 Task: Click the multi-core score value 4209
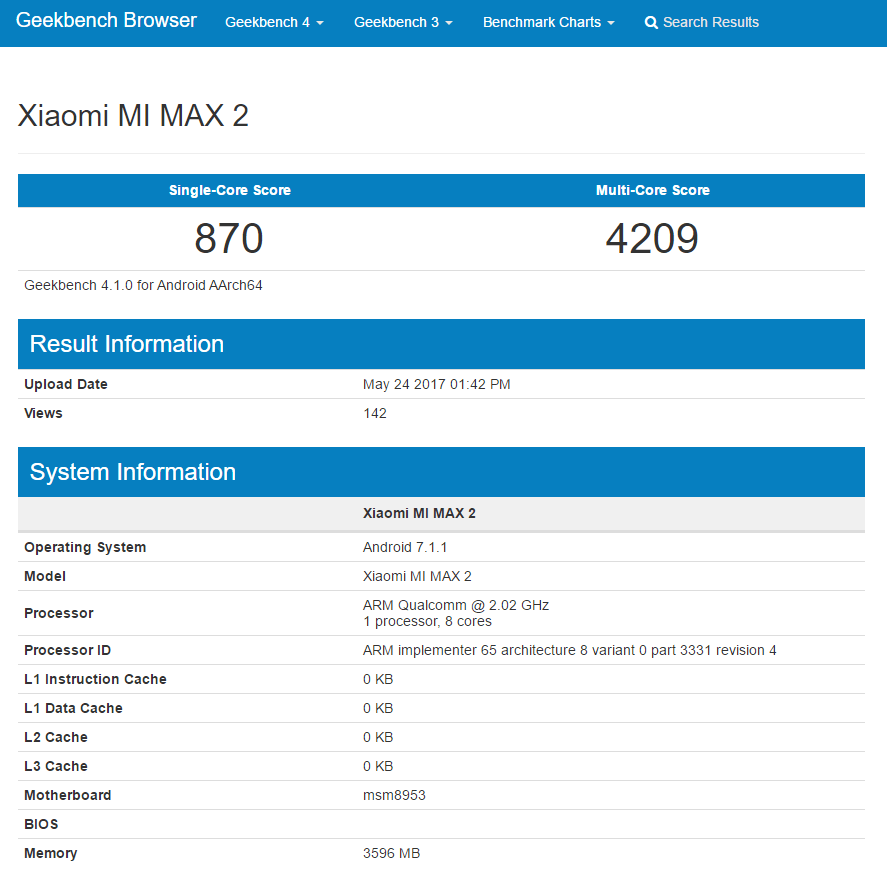[x=652, y=239]
